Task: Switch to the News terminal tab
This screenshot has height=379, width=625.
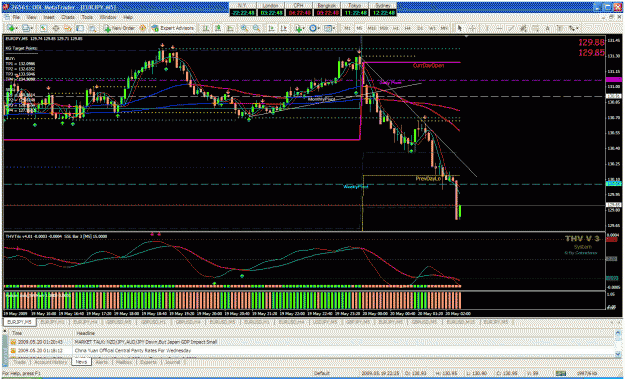Action: 81,362
